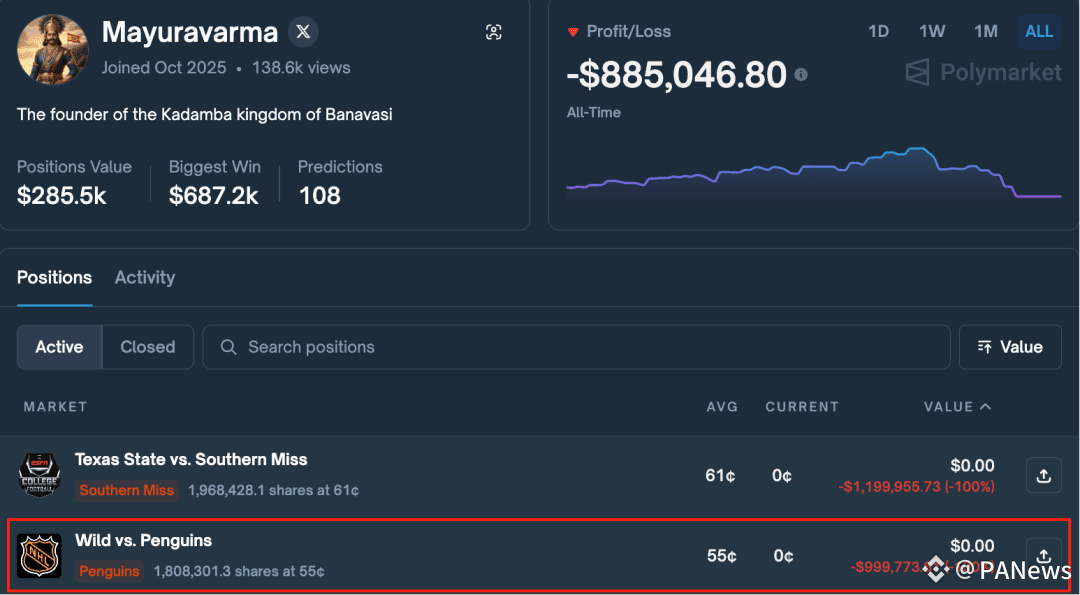The image size is (1080, 595).
Task: Open the Wild vs. Penguins market
Action: click(143, 541)
